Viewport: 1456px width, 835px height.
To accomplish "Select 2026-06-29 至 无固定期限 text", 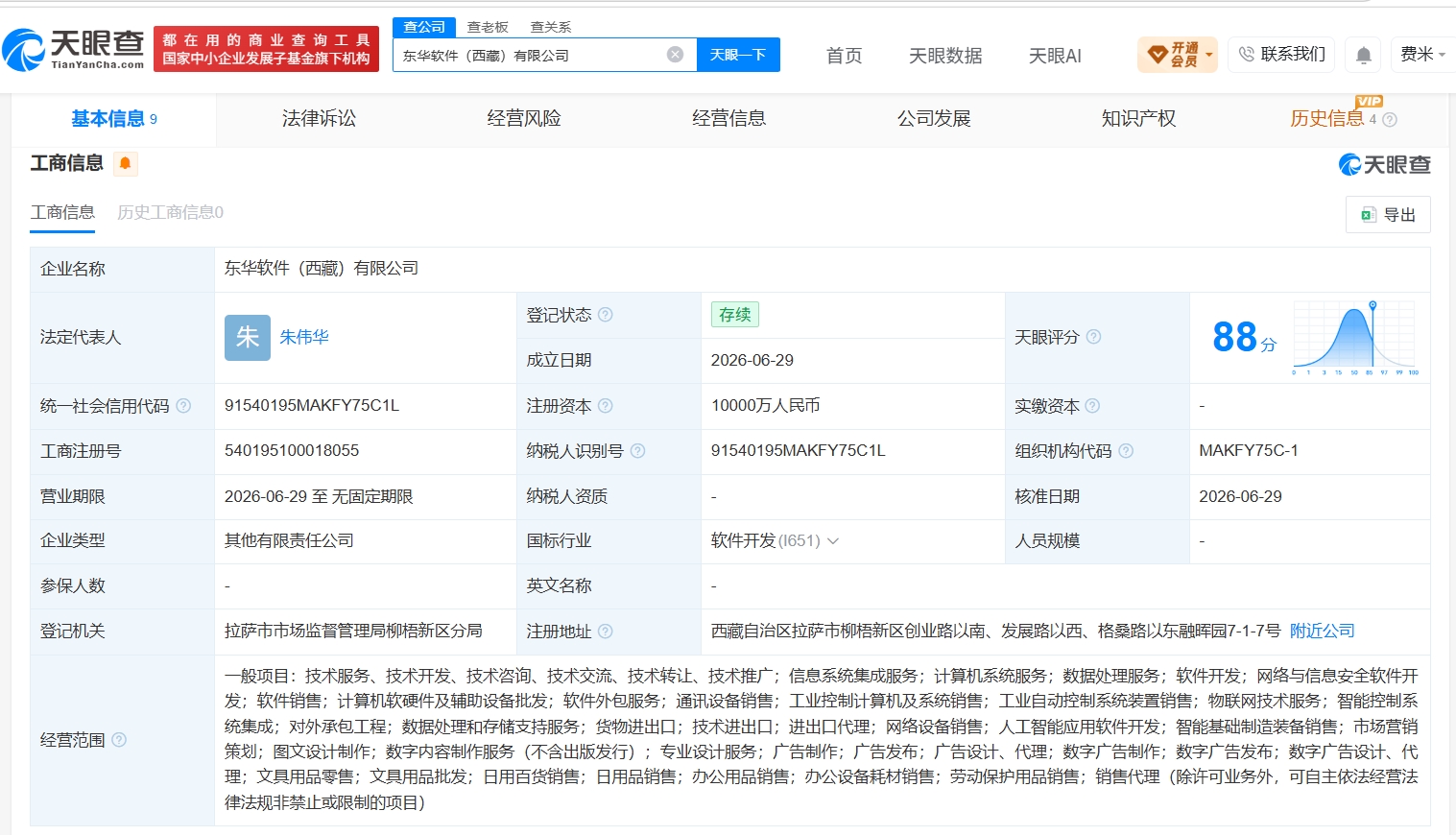I will point(319,497).
